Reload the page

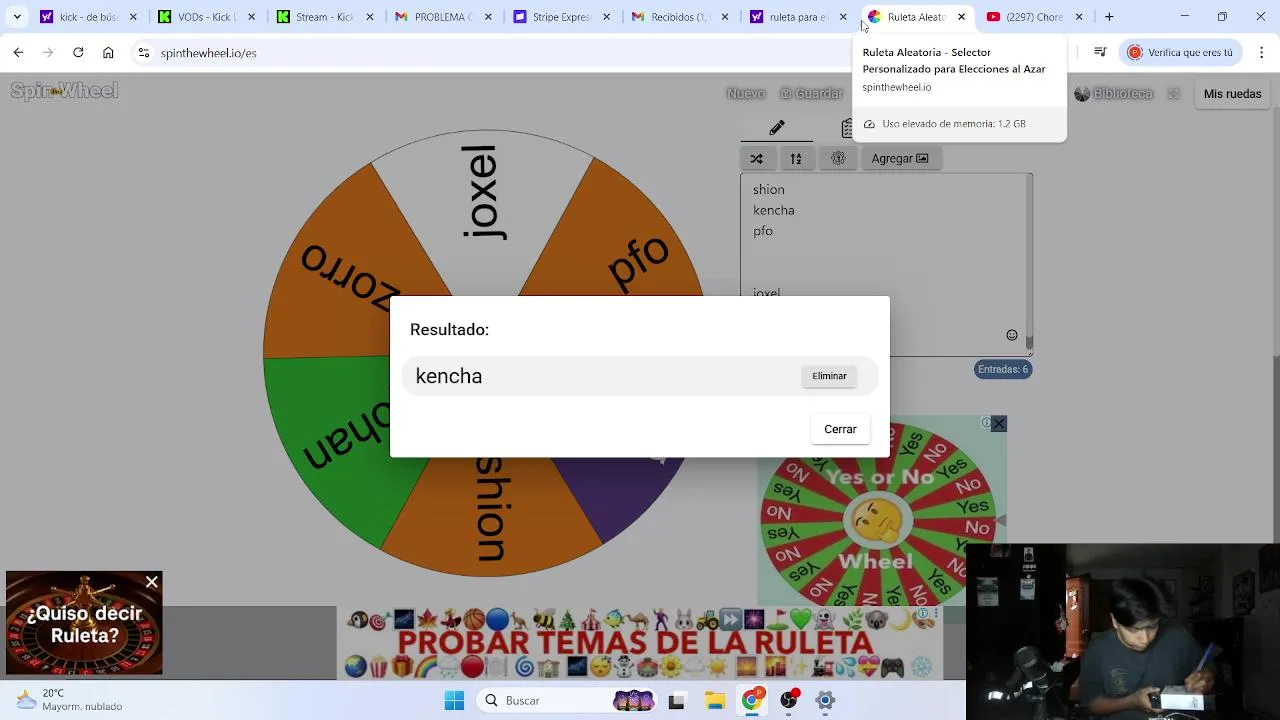78,52
